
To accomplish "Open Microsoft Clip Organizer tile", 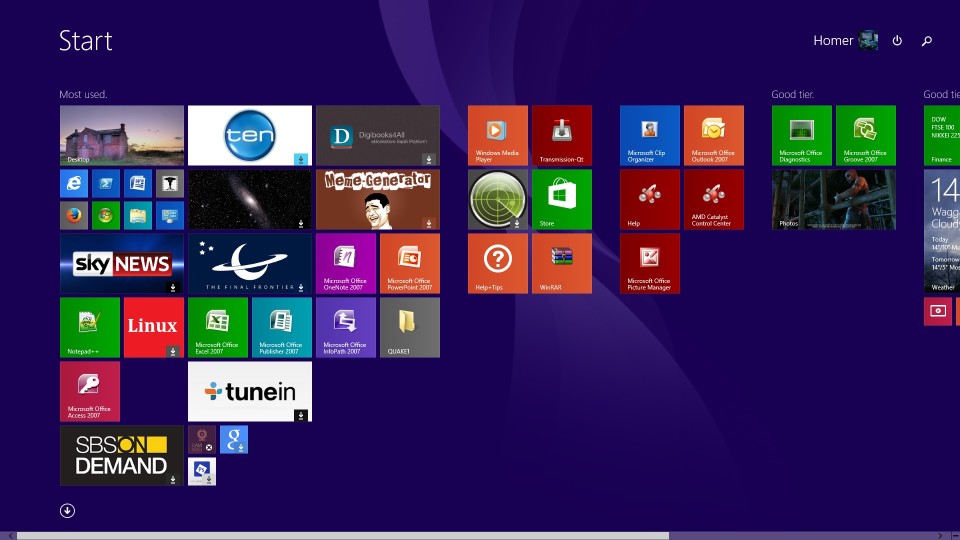I will pyautogui.click(x=650, y=135).
